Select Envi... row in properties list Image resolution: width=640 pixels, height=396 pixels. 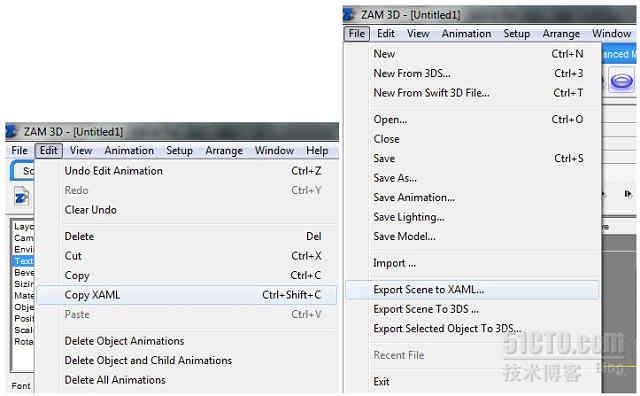click(x=24, y=249)
